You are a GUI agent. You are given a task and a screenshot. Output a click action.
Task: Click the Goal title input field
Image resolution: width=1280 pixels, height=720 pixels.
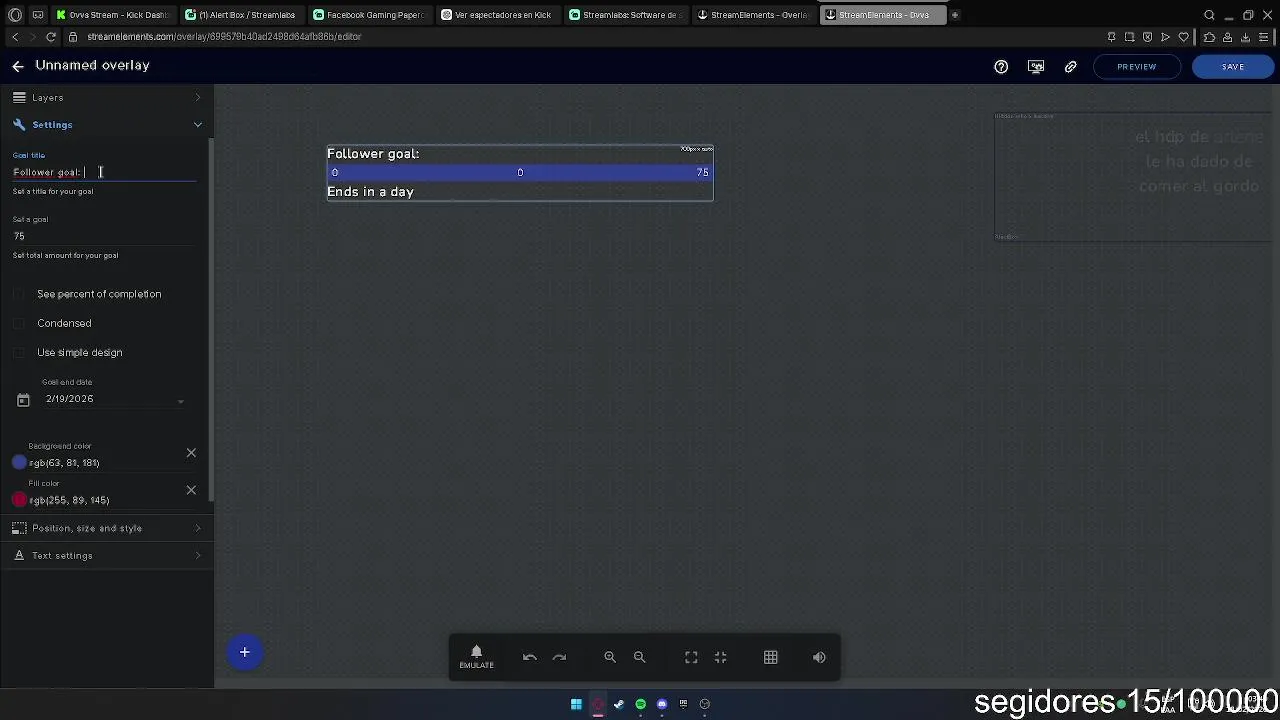click(104, 172)
